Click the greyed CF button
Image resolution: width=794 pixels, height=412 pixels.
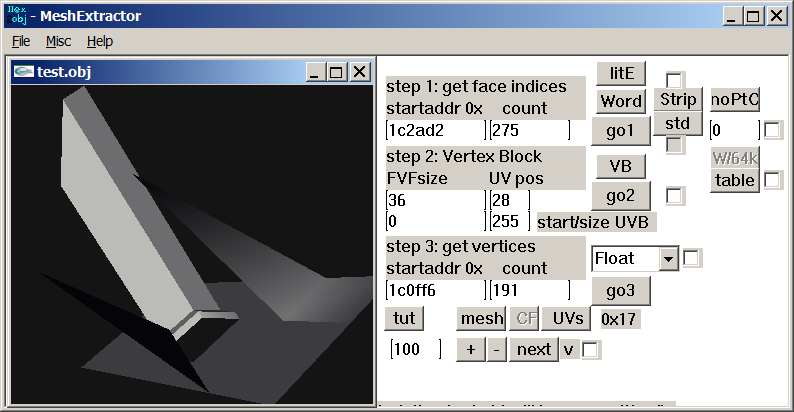(x=525, y=318)
